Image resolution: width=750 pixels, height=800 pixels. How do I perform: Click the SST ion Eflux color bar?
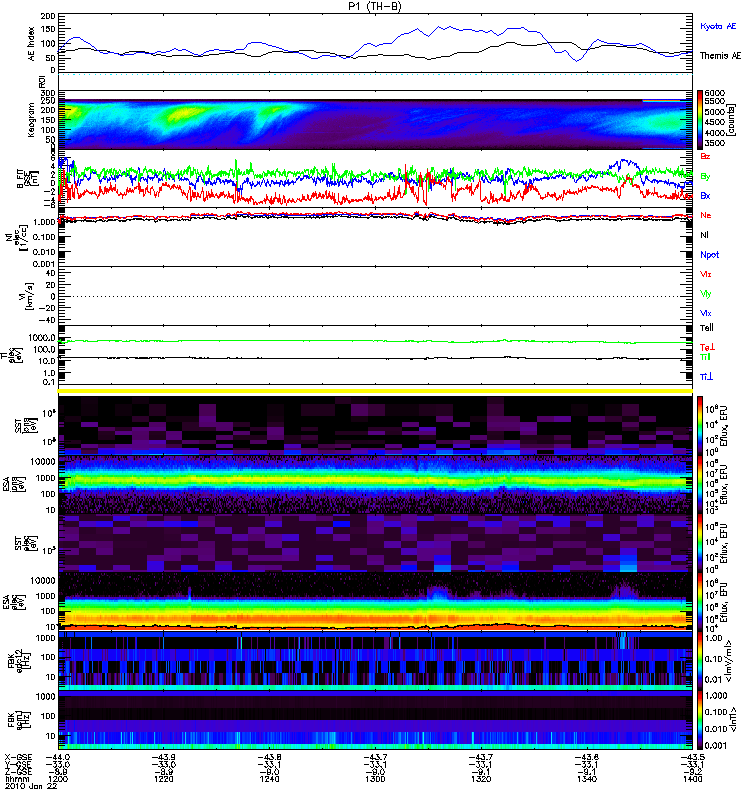point(700,426)
